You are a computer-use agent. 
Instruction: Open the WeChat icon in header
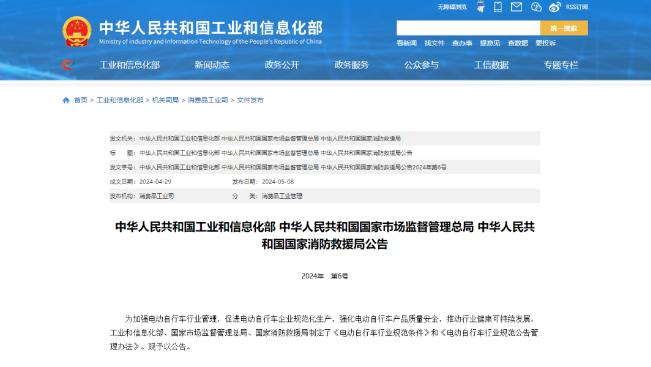536,7
